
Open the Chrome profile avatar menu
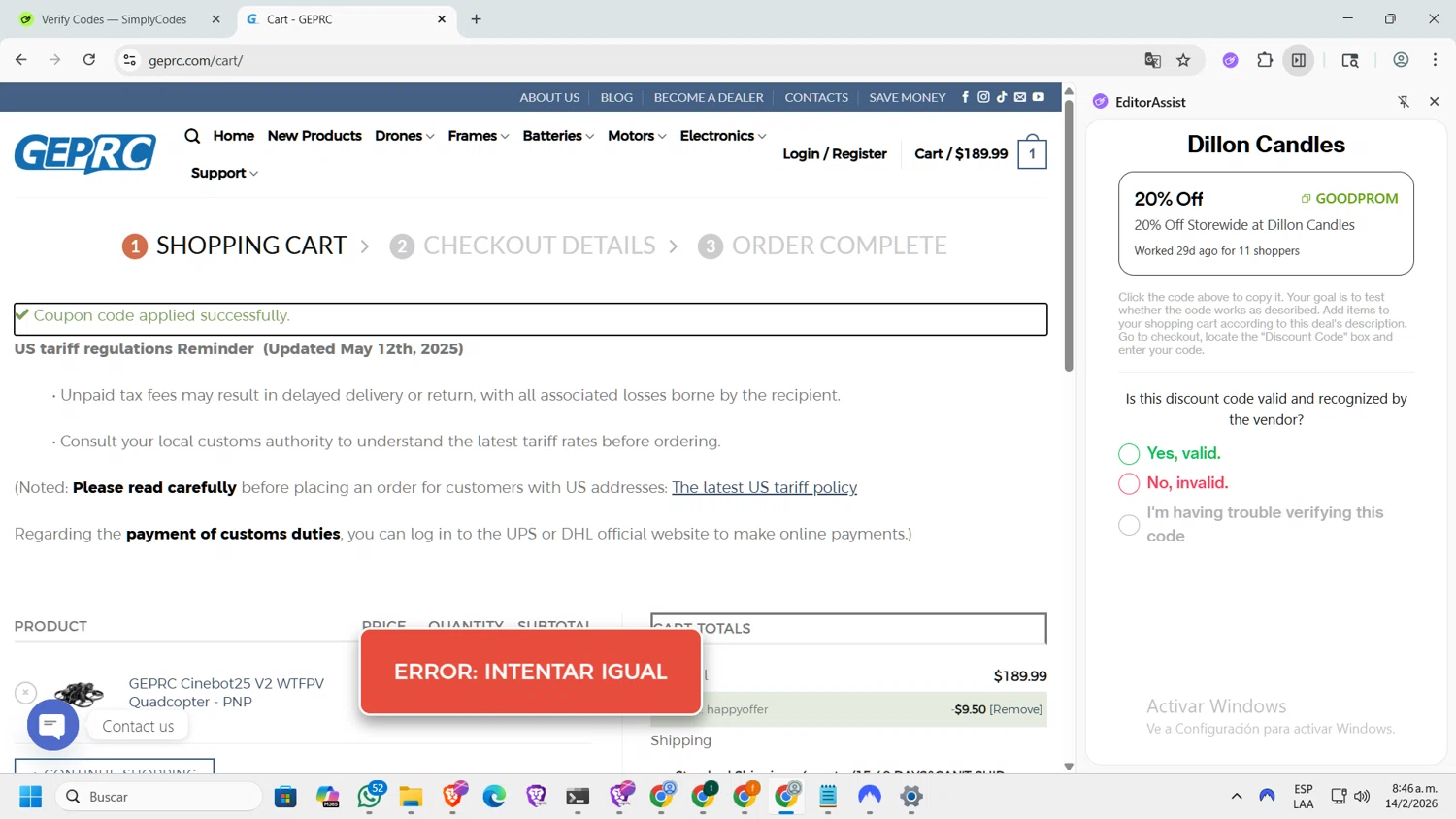pos(1401,60)
